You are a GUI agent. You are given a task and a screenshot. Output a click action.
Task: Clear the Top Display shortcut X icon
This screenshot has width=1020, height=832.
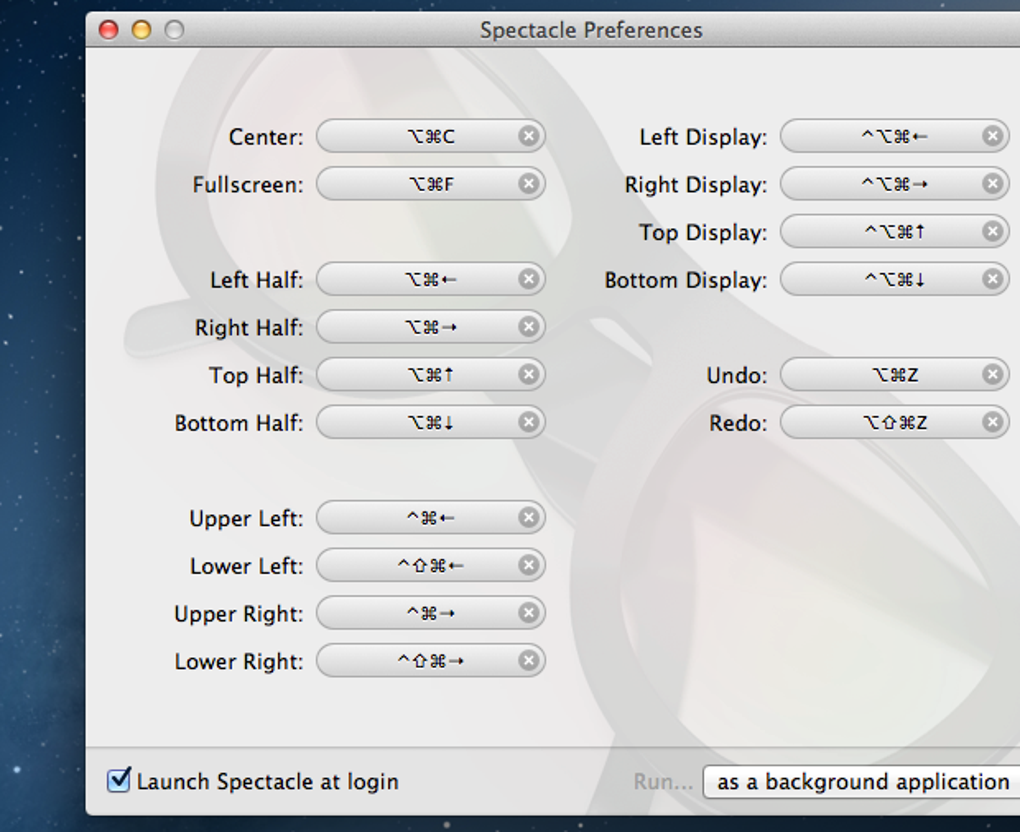pos(992,232)
